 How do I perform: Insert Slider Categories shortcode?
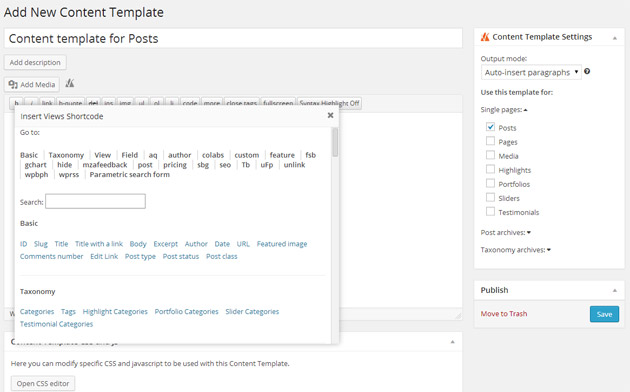[252, 312]
